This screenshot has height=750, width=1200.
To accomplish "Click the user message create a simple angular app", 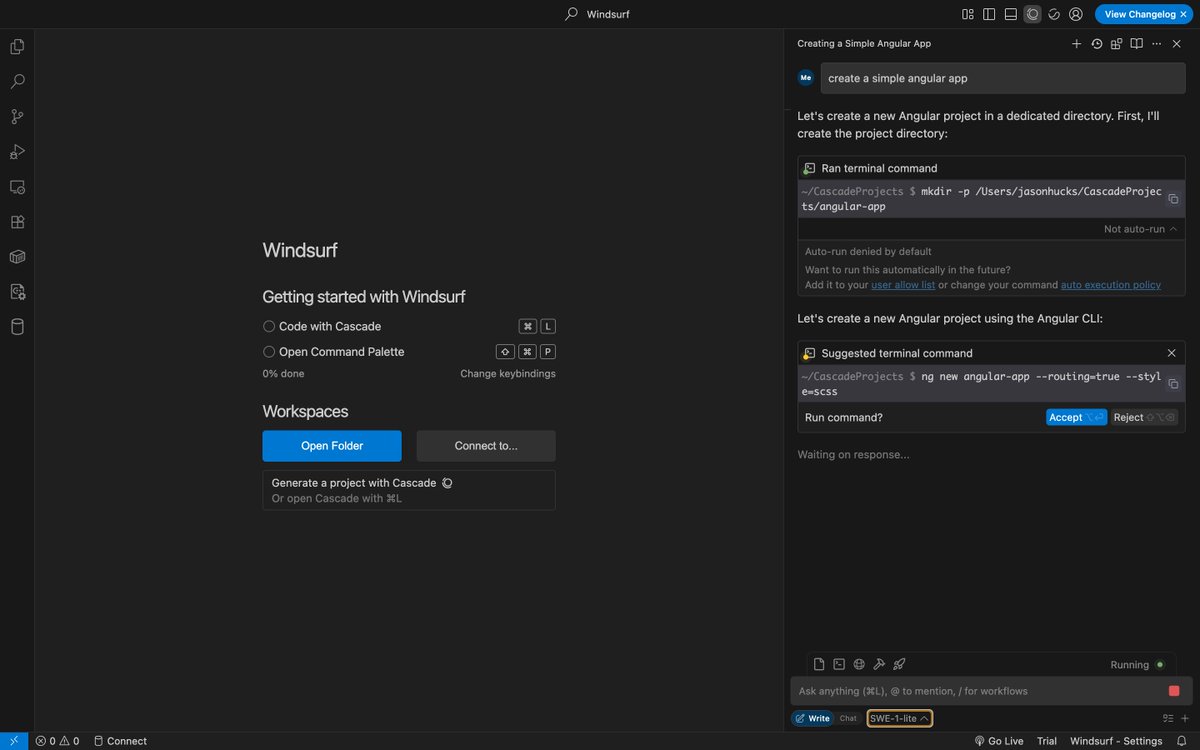I will 1003,78.
